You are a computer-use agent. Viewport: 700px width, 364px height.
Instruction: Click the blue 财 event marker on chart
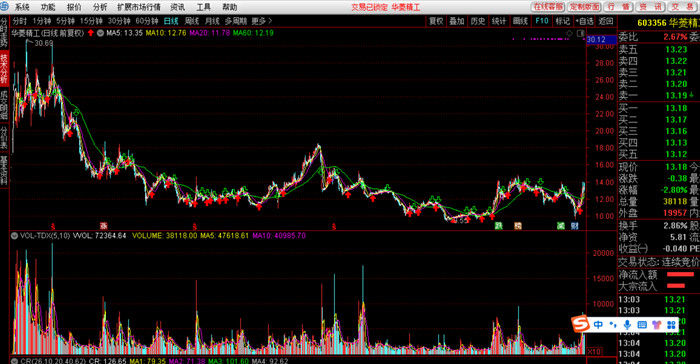575,226
